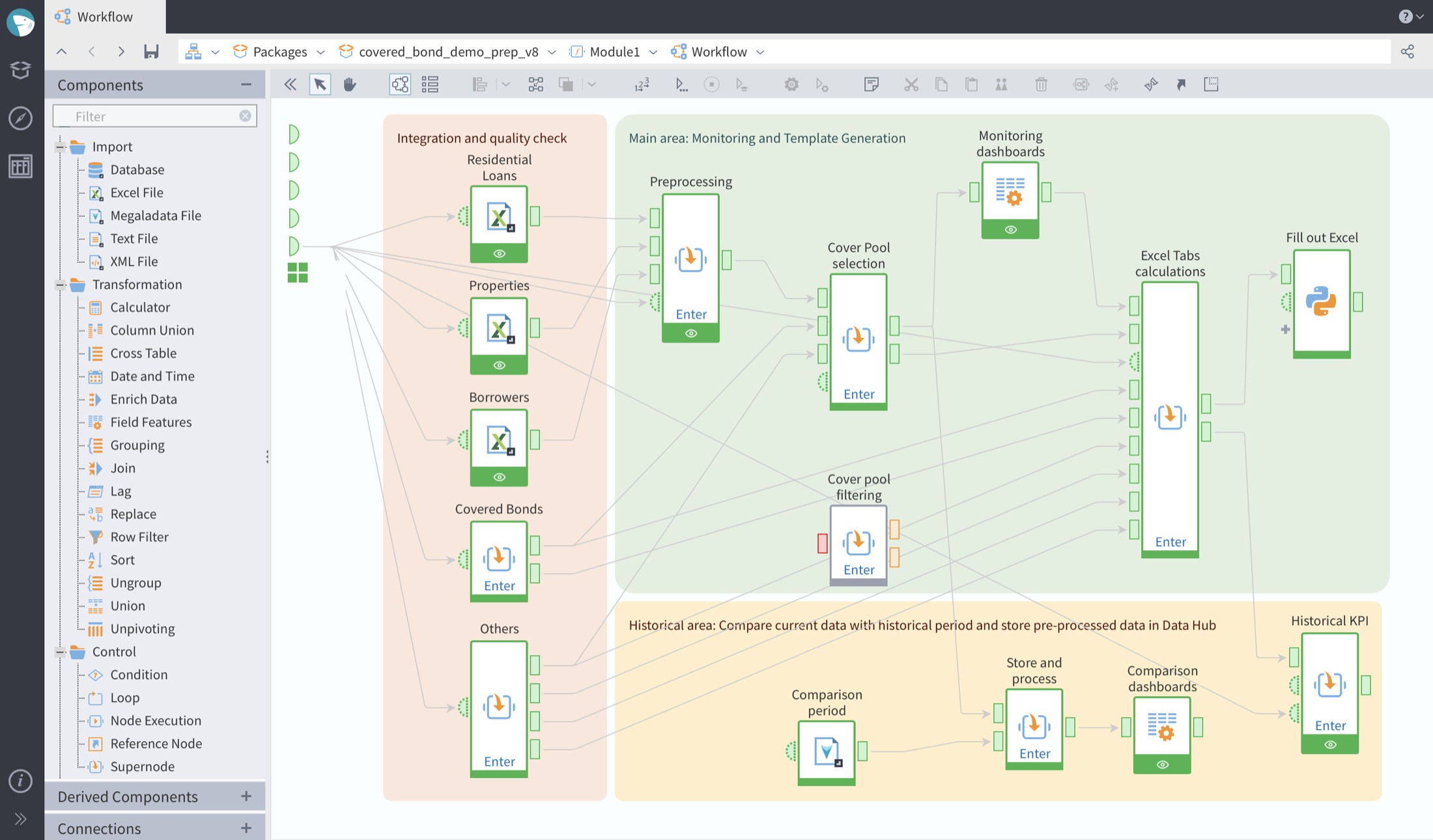This screenshot has height=840, width=1433.
Task: Click the Save disk icon
Action: [151, 51]
